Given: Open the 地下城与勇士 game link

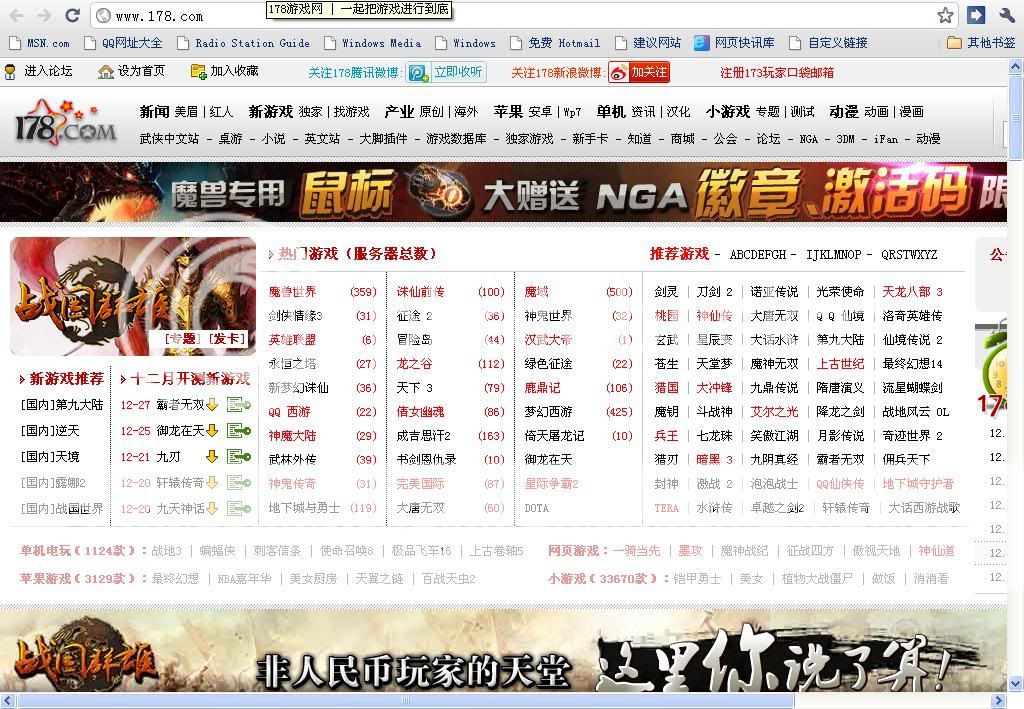Looking at the screenshot, I should pos(304,508).
